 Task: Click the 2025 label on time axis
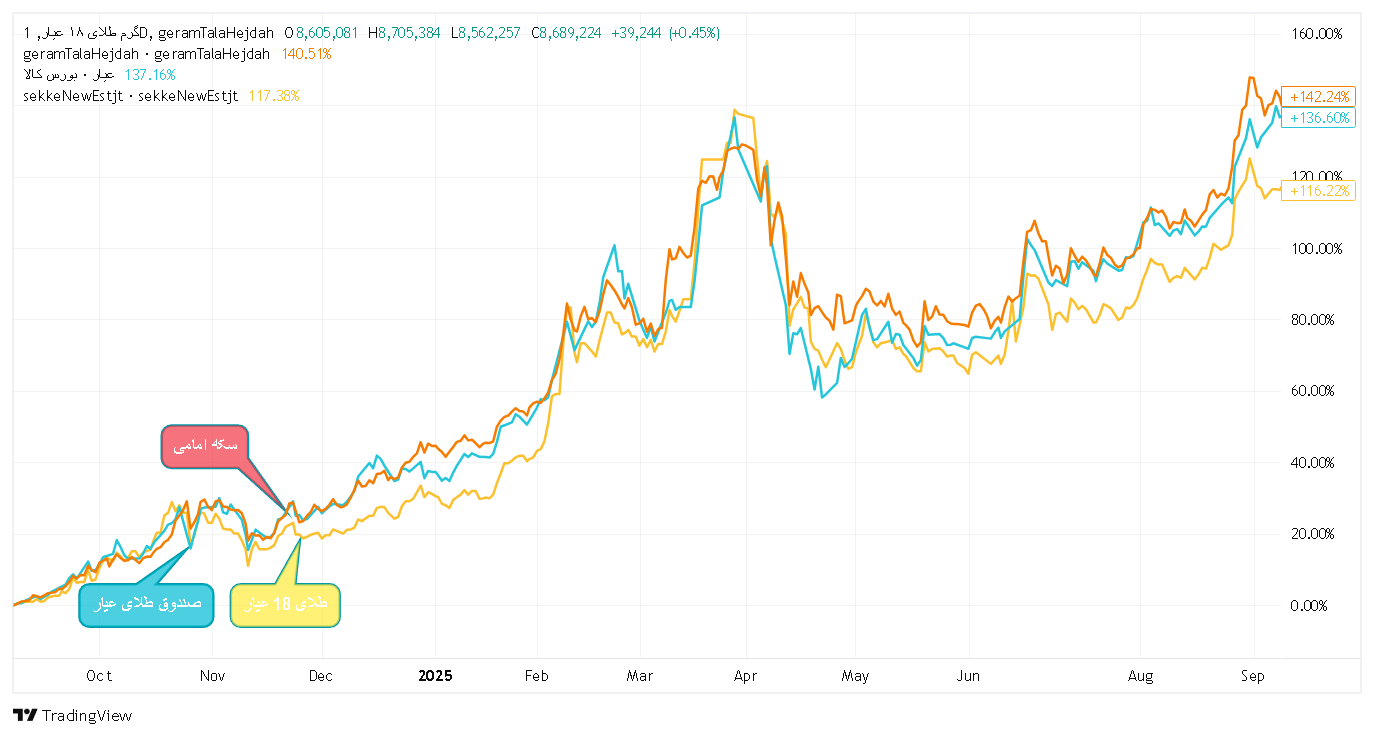click(x=435, y=676)
